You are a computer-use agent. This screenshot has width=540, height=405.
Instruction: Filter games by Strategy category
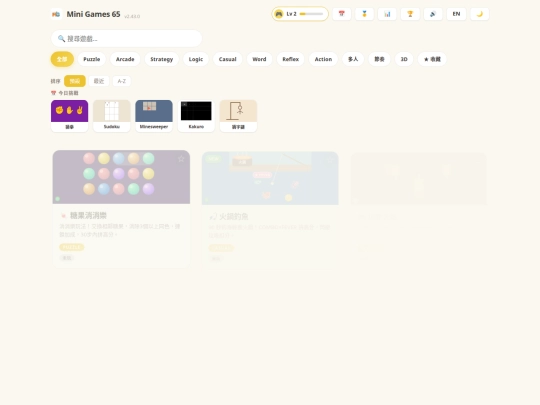(162, 59)
